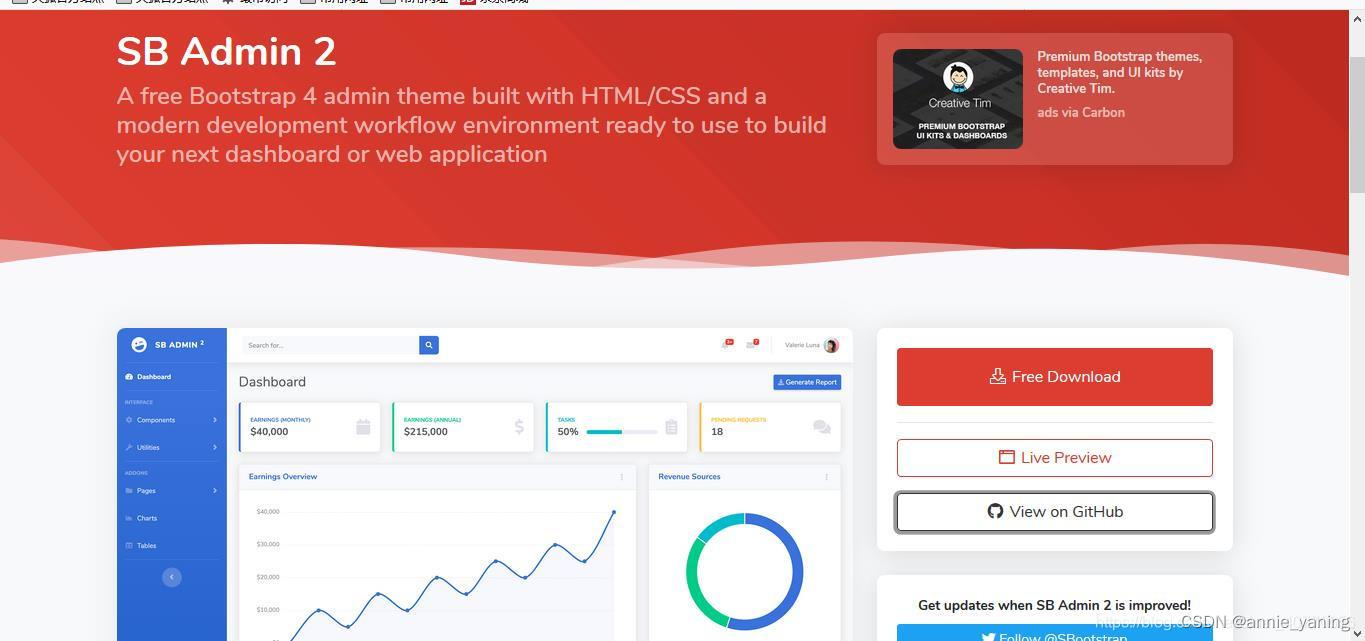This screenshot has width=1365, height=641.
Task: Click the SB Admin 2 page heading
Action: [226, 52]
